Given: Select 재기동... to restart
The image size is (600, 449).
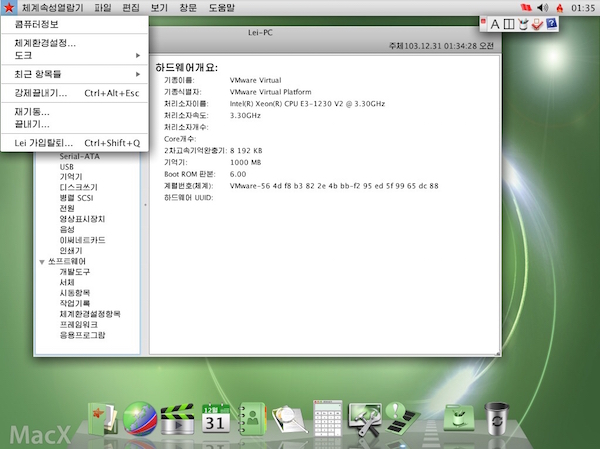Looking at the screenshot, I should 75,112.
